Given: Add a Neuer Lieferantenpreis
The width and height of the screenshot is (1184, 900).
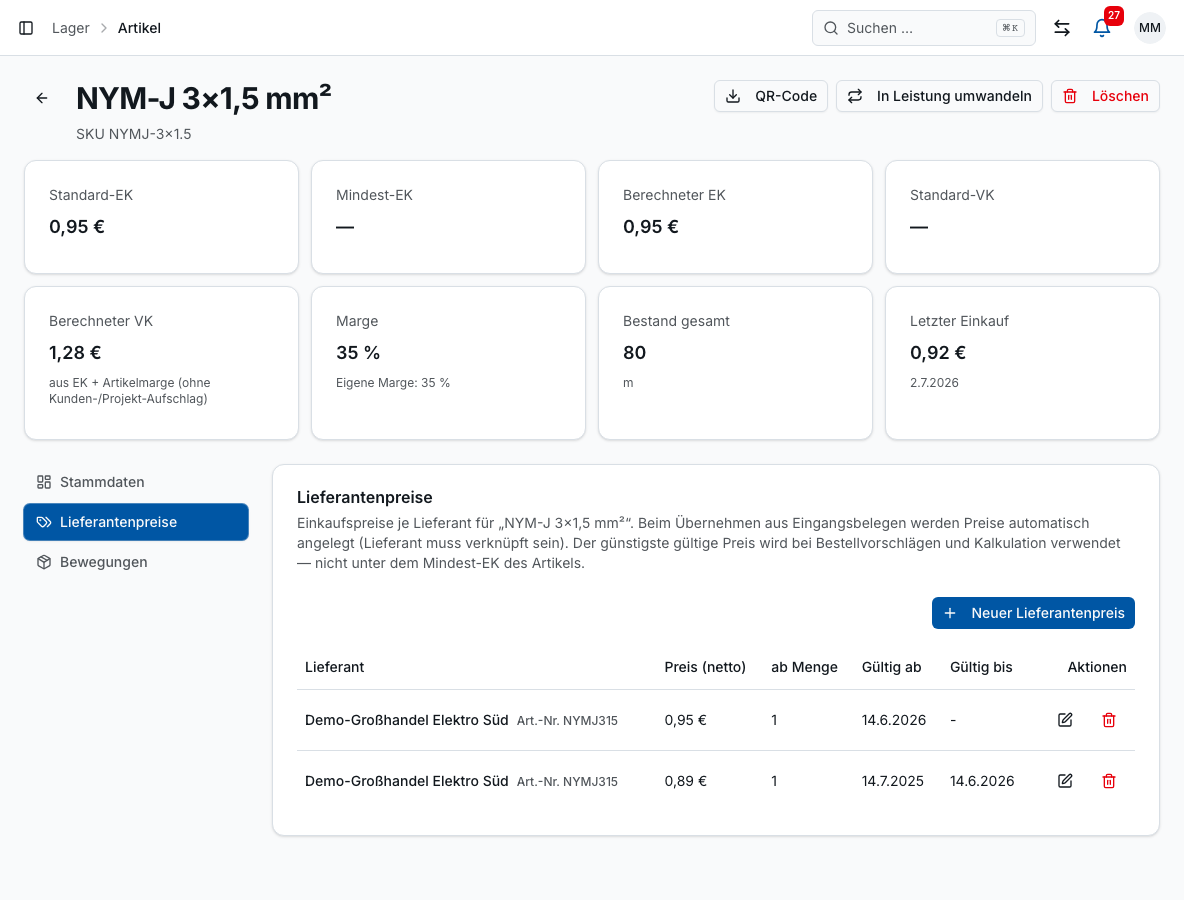Looking at the screenshot, I should coord(1033,613).
